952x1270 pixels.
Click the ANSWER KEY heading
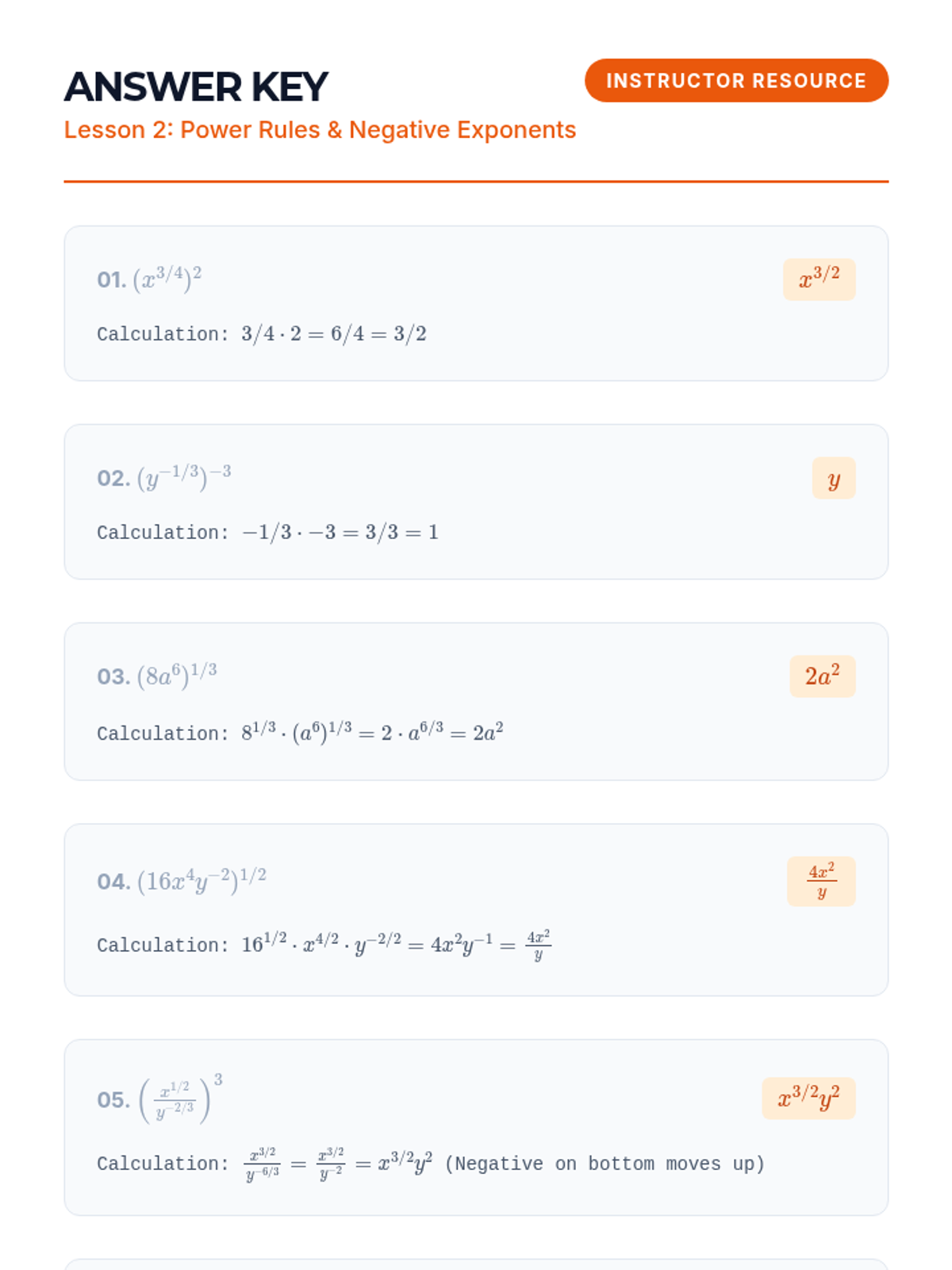tap(196, 87)
